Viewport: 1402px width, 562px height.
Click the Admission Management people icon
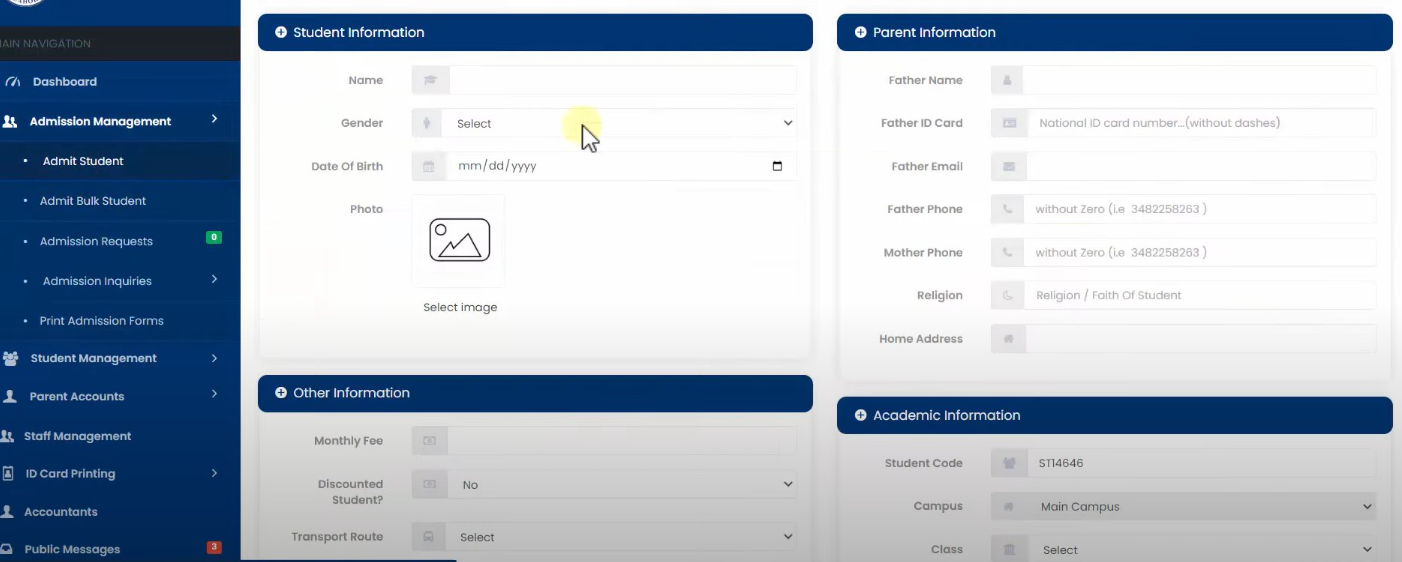10,122
